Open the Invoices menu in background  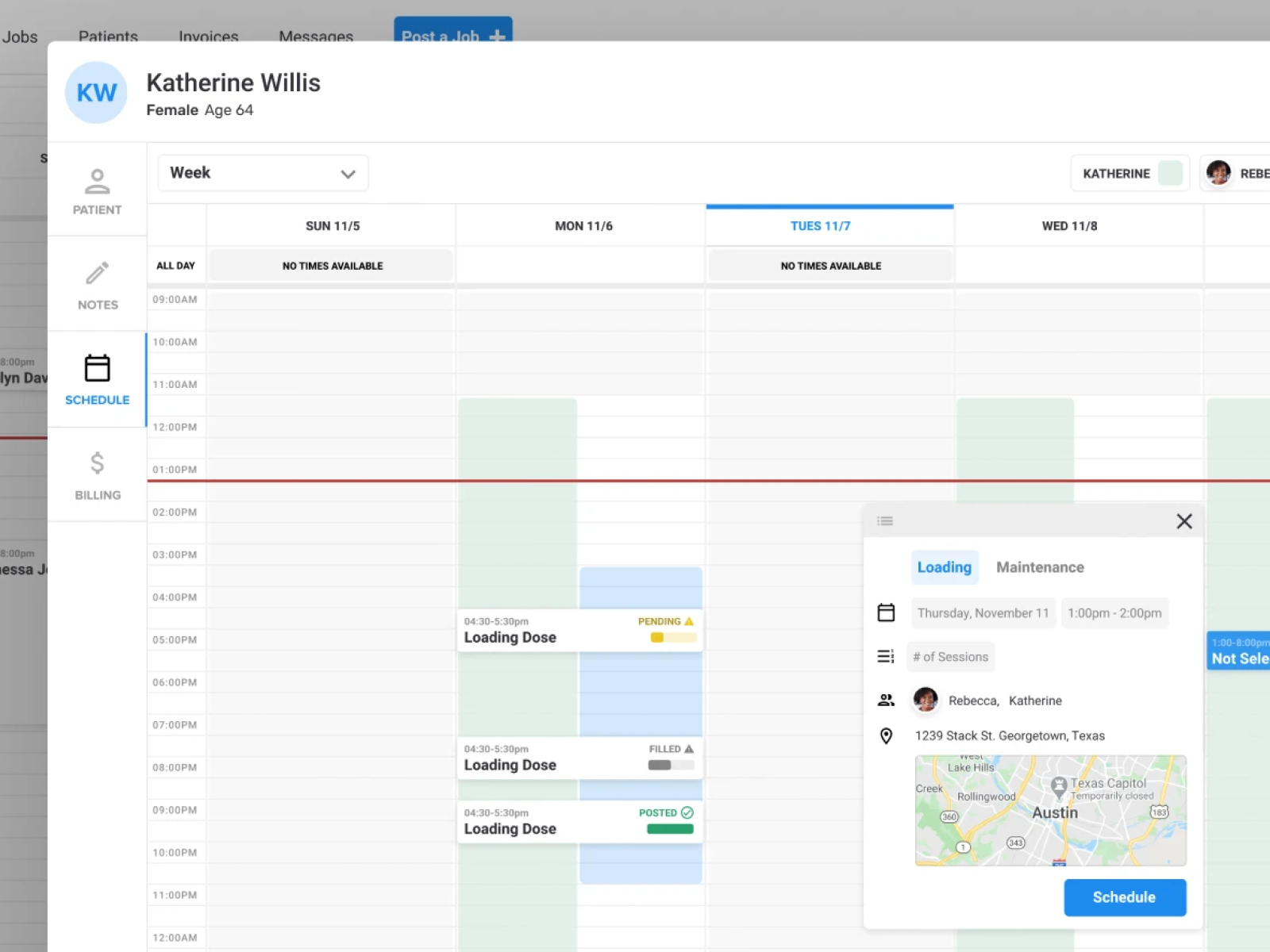208,36
